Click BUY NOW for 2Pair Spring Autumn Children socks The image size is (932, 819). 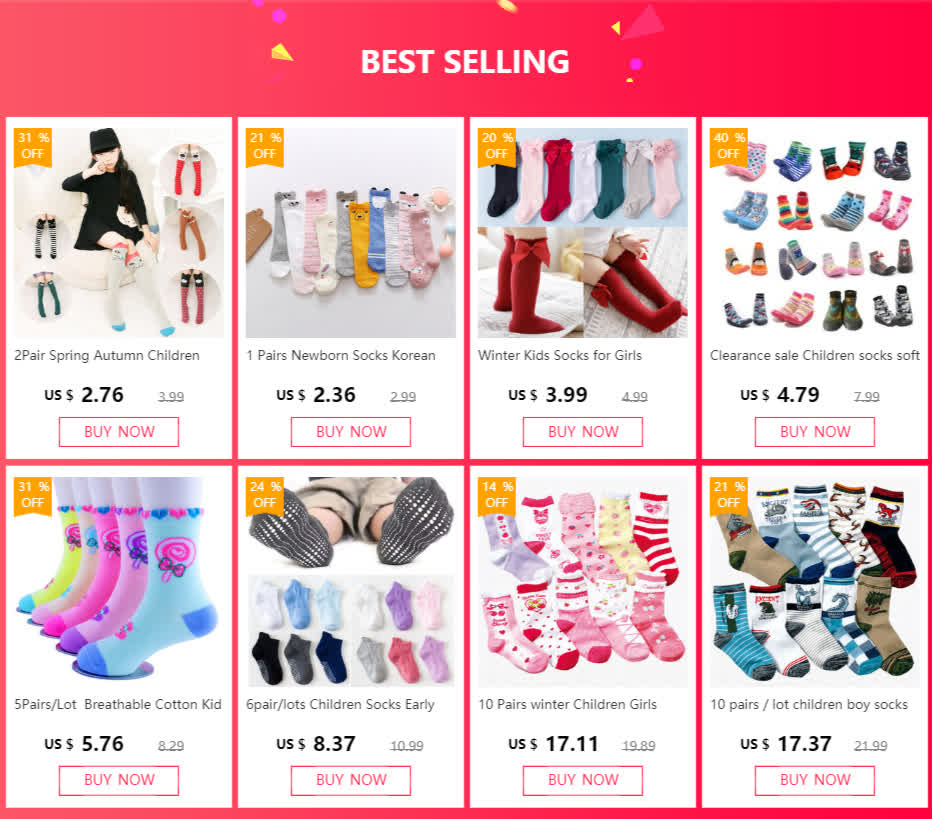(119, 431)
